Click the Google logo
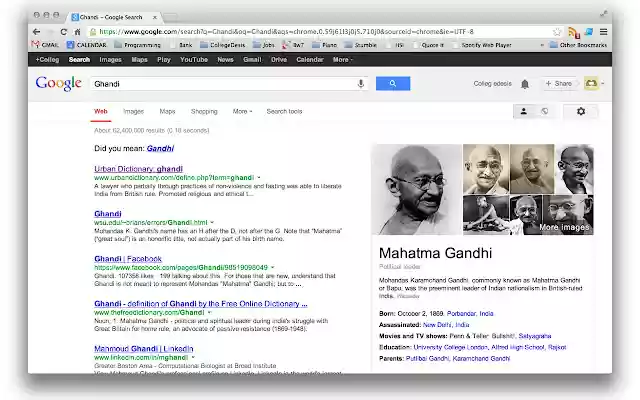The height and width of the screenshot is (400, 640). pyautogui.click(x=58, y=84)
